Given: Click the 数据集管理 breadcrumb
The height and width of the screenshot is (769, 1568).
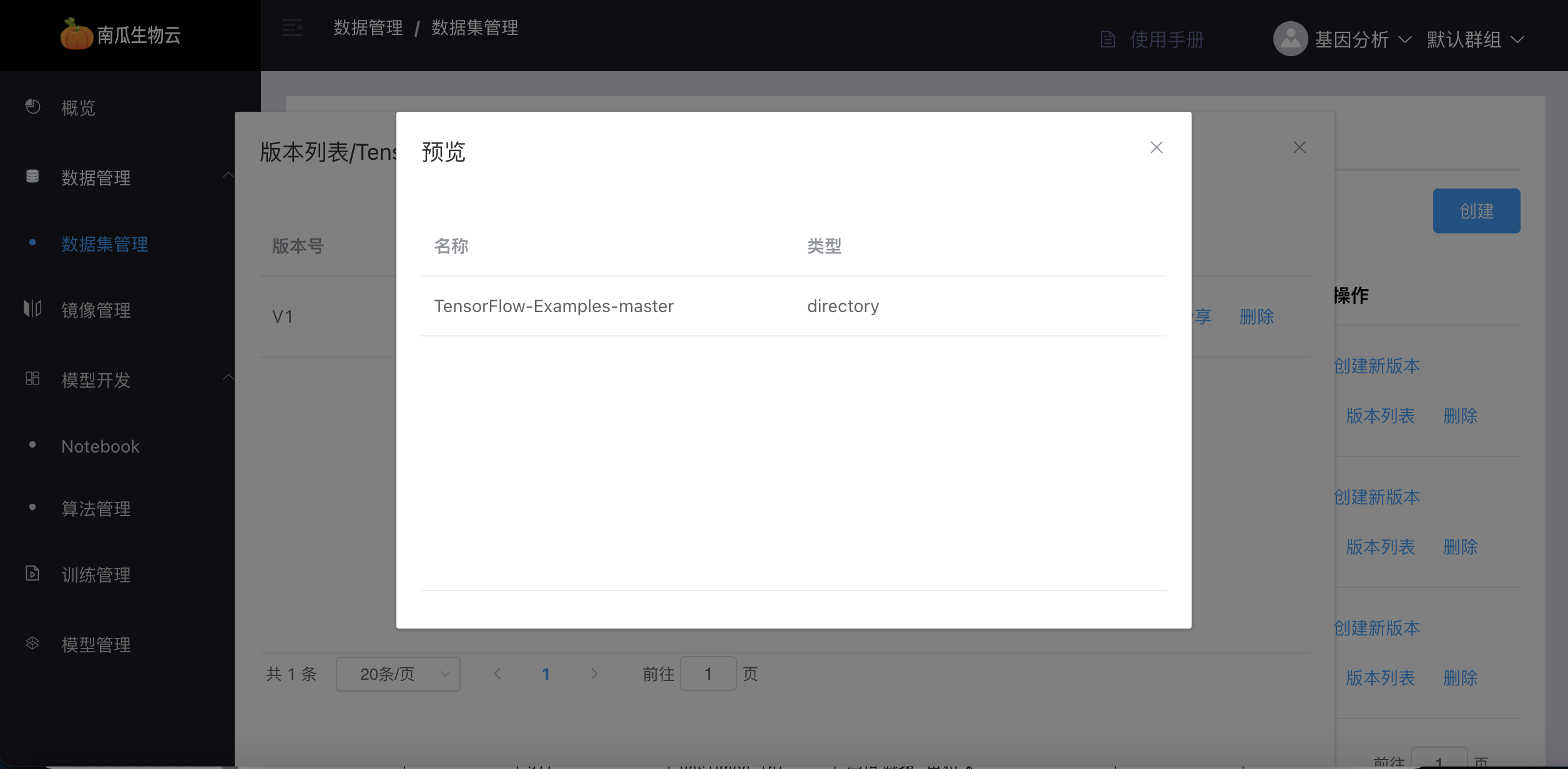Looking at the screenshot, I should (475, 27).
